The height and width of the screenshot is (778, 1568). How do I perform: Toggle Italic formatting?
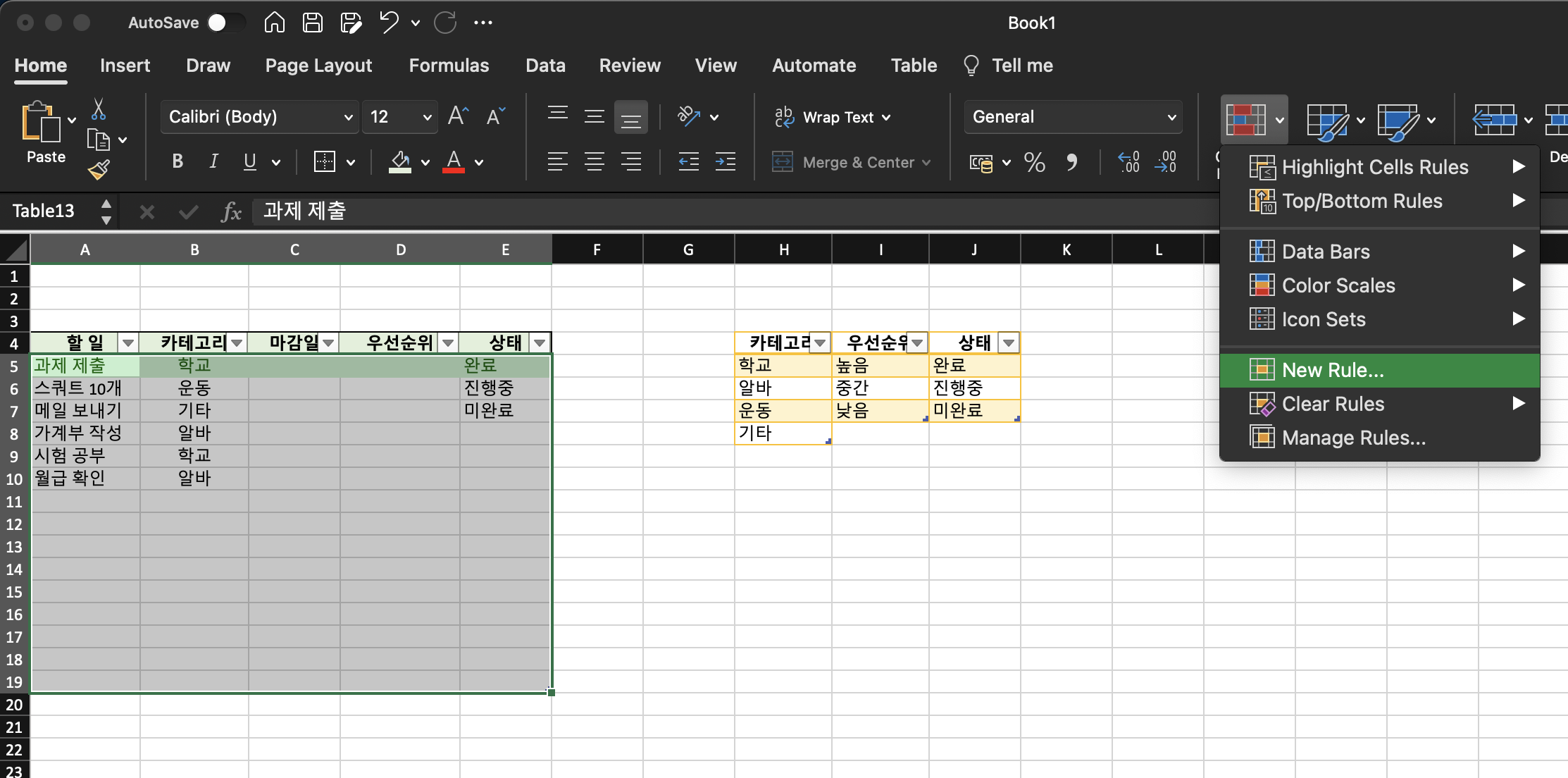click(213, 162)
